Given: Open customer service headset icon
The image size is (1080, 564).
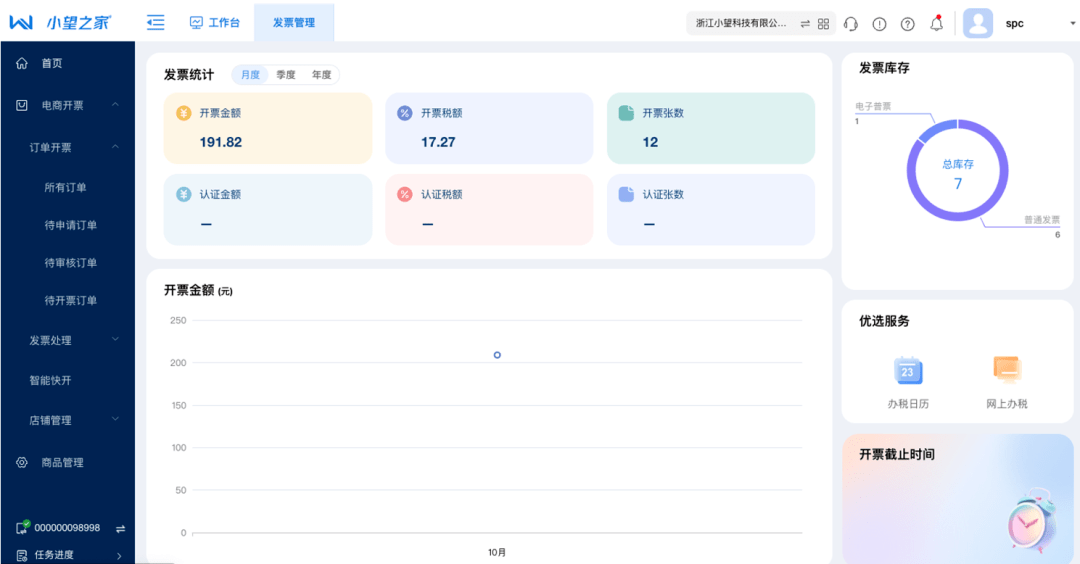Looking at the screenshot, I should (851, 24).
